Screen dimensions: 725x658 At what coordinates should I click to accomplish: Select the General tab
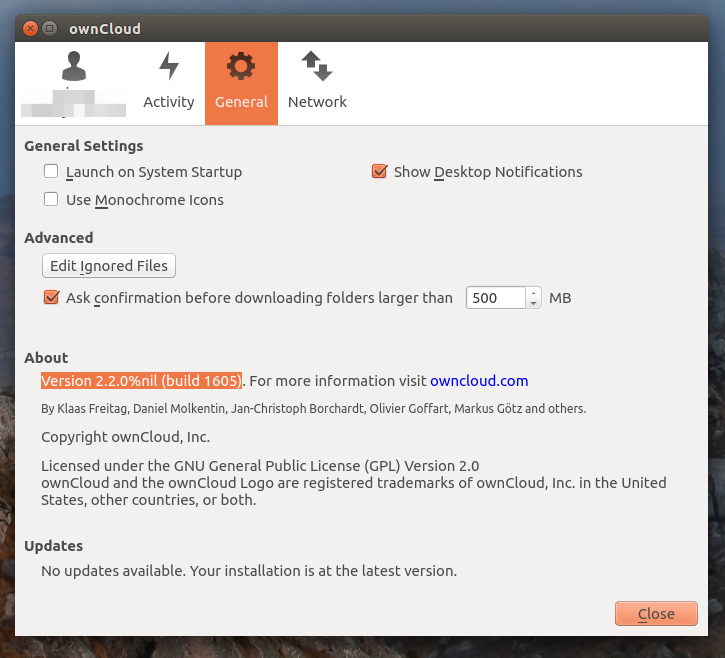[x=241, y=84]
